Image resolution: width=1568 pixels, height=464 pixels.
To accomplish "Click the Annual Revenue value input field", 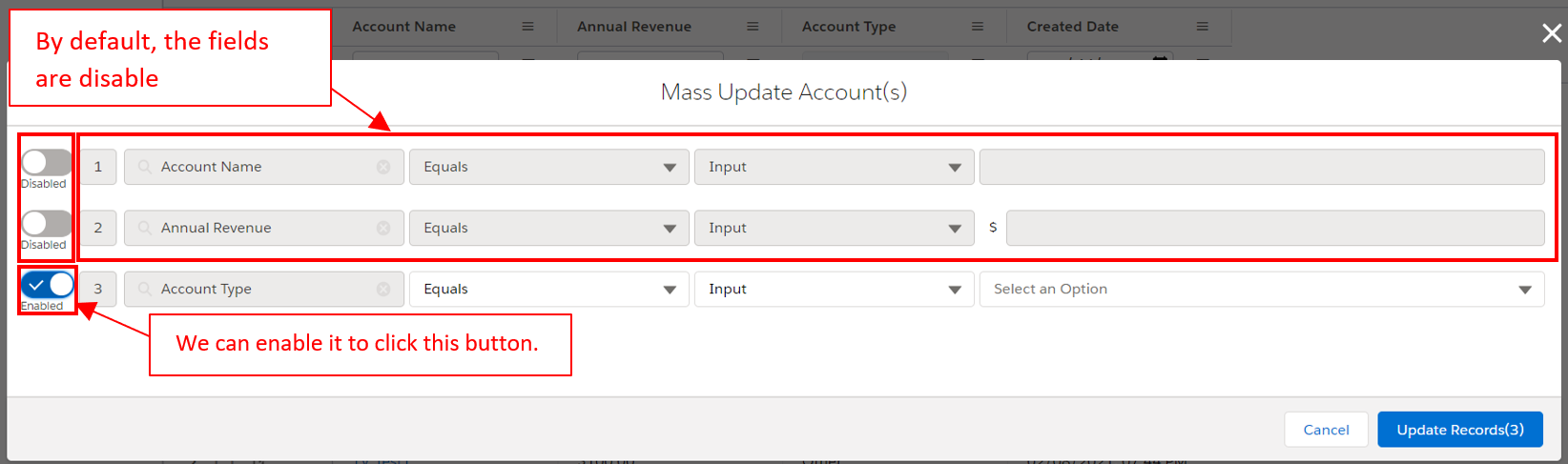I will [x=1274, y=228].
